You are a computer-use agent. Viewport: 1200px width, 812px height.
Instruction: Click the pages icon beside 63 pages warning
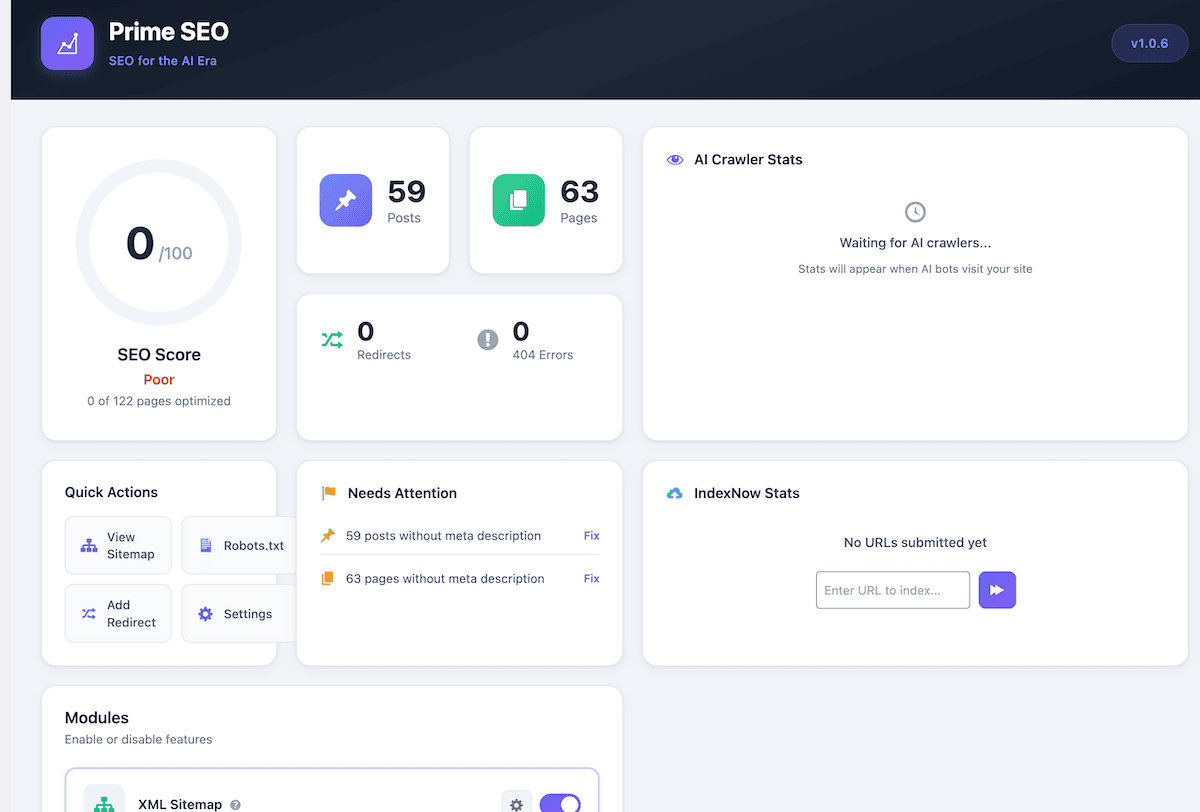pos(328,578)
